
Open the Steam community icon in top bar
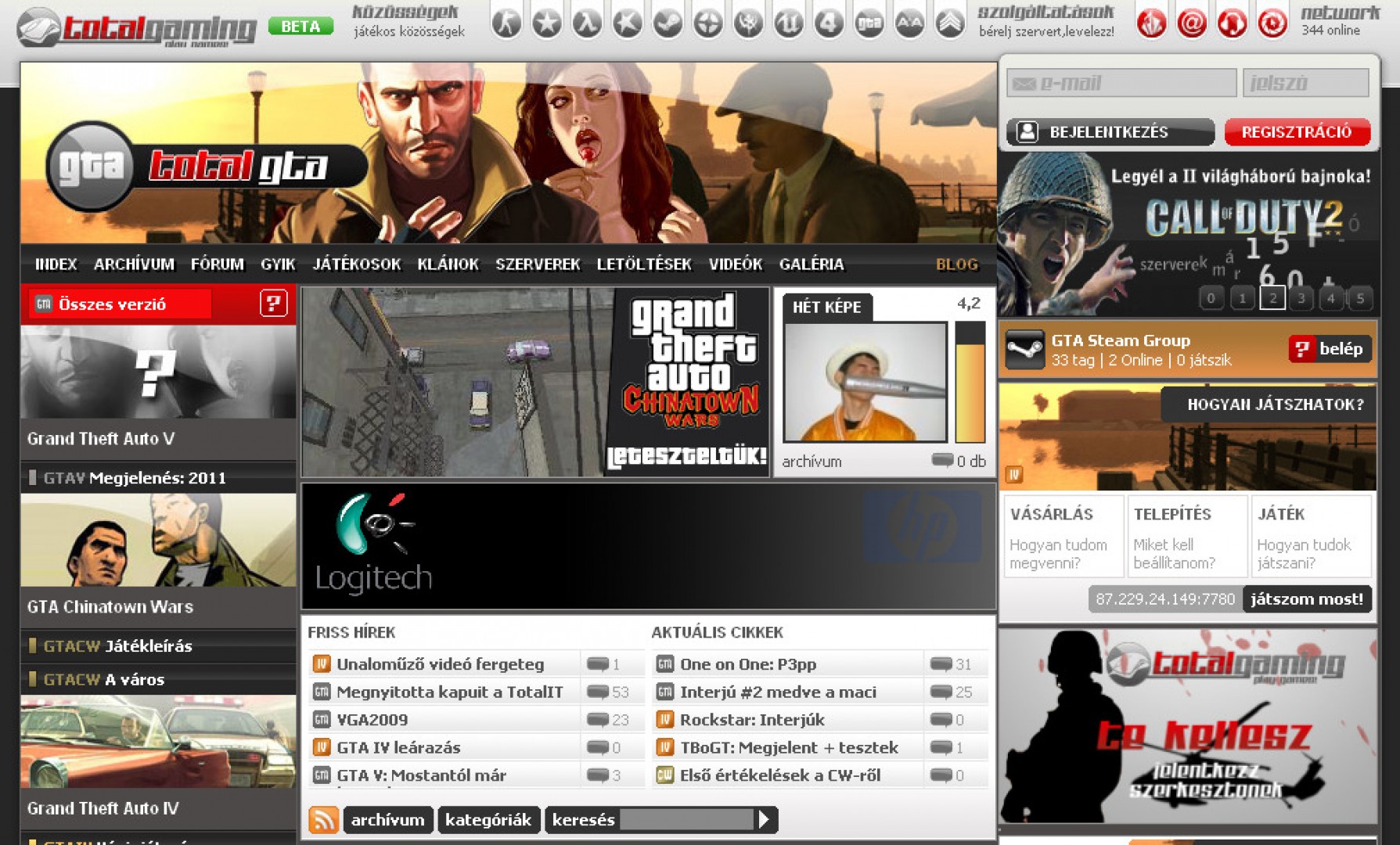668,23
